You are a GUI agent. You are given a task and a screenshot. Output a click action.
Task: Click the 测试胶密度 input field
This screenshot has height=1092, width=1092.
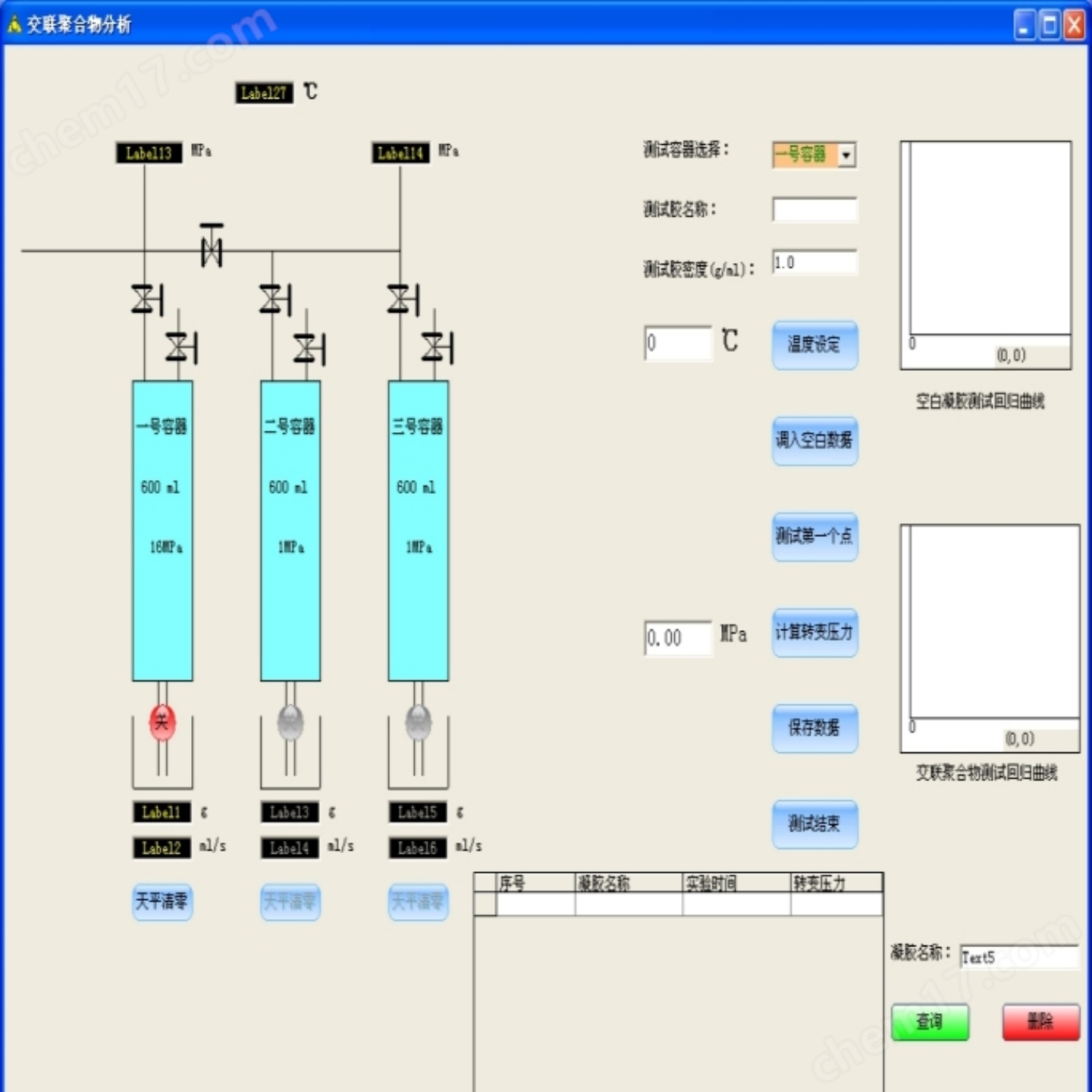point(814,262)
